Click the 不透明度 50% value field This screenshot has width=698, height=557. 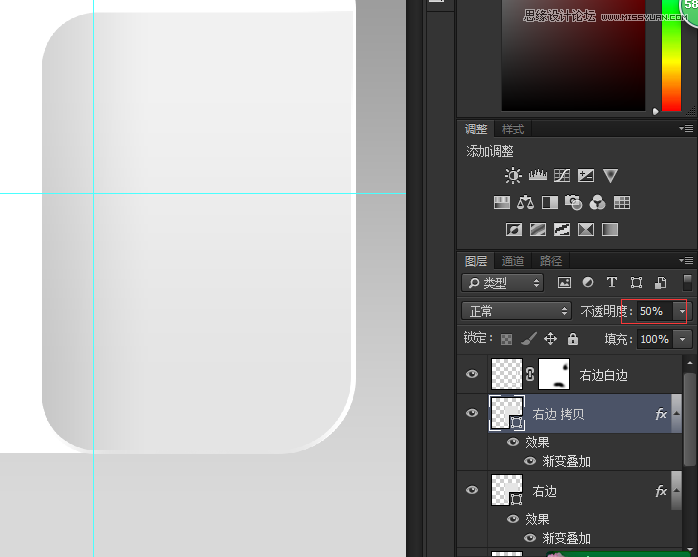coord(655,311)
